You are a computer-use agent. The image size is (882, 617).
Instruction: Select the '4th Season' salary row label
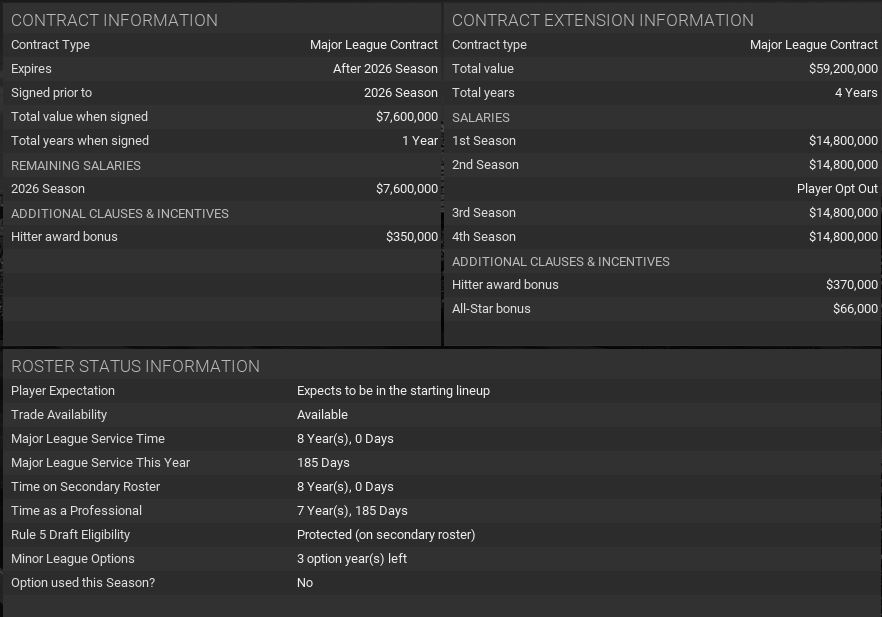tap(484, 237)
